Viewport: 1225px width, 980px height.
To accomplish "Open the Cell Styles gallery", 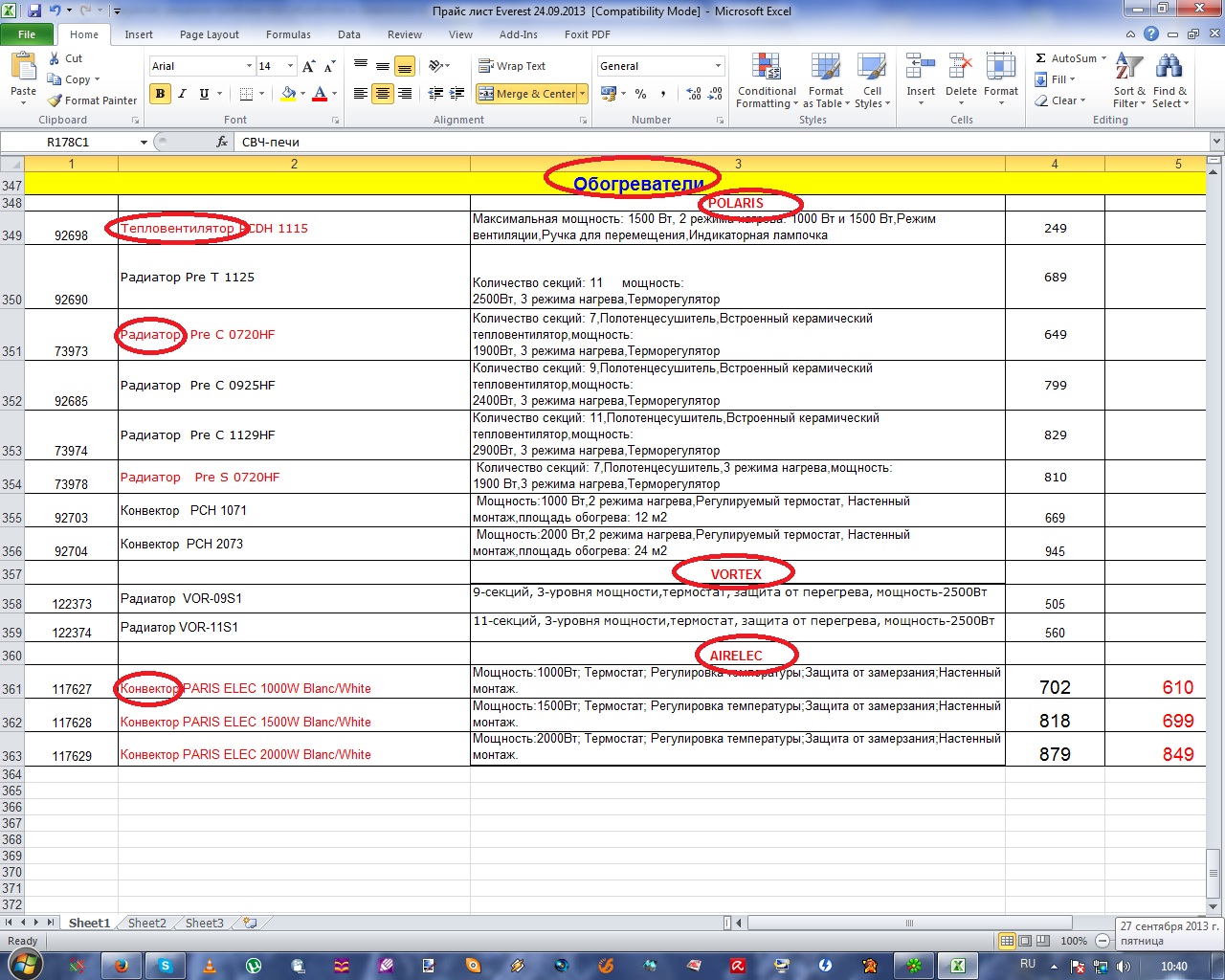I will pyautogui.click(x=872, y=81).
